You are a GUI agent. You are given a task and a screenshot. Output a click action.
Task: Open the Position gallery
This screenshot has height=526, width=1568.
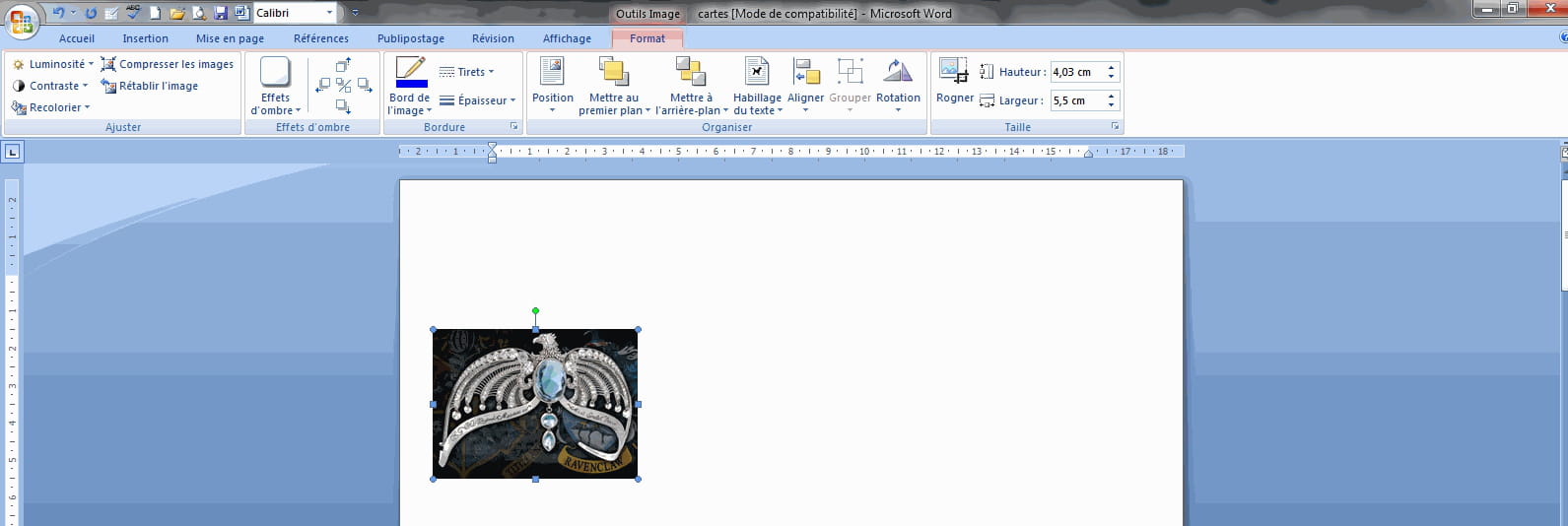[x=553, y=86]
